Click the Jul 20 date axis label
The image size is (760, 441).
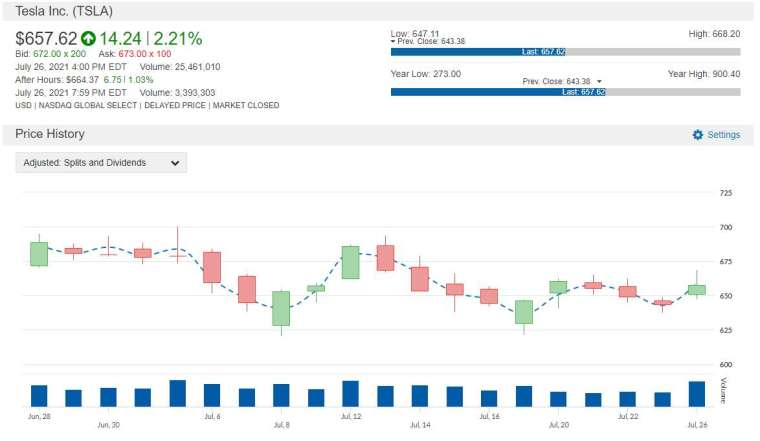coord(558,425)
